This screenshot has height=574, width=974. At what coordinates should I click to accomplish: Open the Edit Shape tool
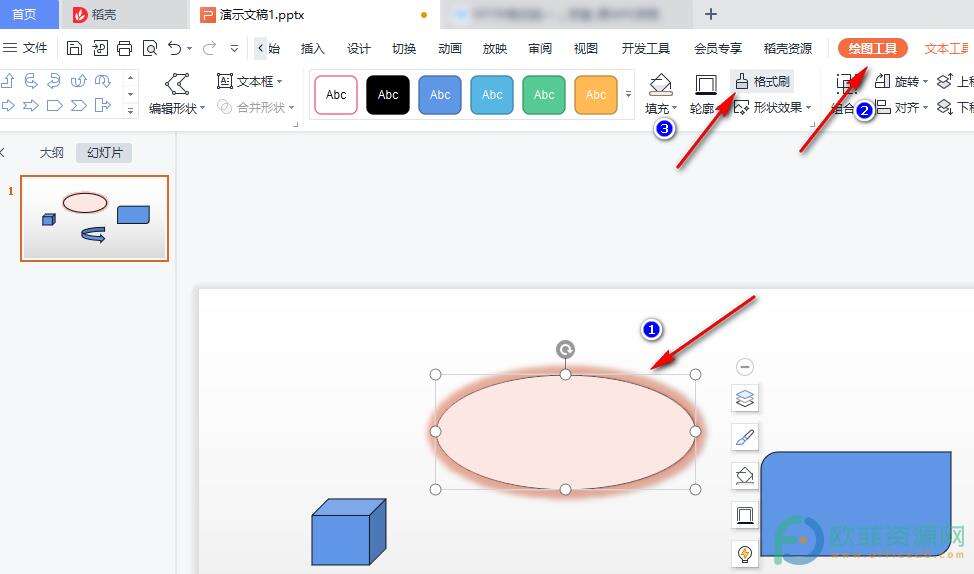pyautogui.click(x=177, y=94)
